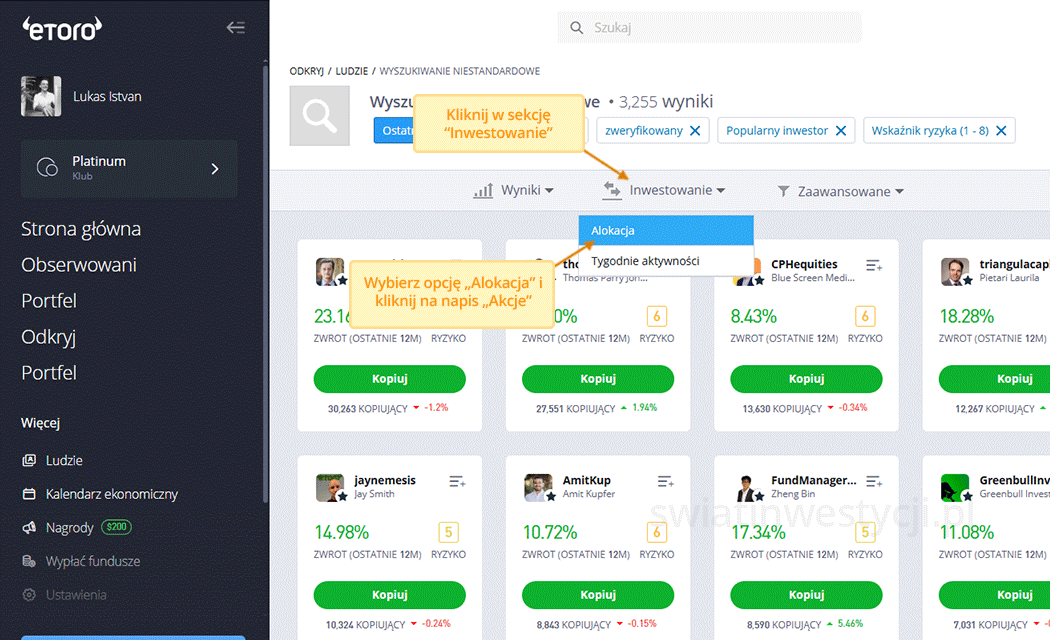Open Ustawienia gear icon
The width and height of the screenshot is (1050, 640).
tap(29, 594)
